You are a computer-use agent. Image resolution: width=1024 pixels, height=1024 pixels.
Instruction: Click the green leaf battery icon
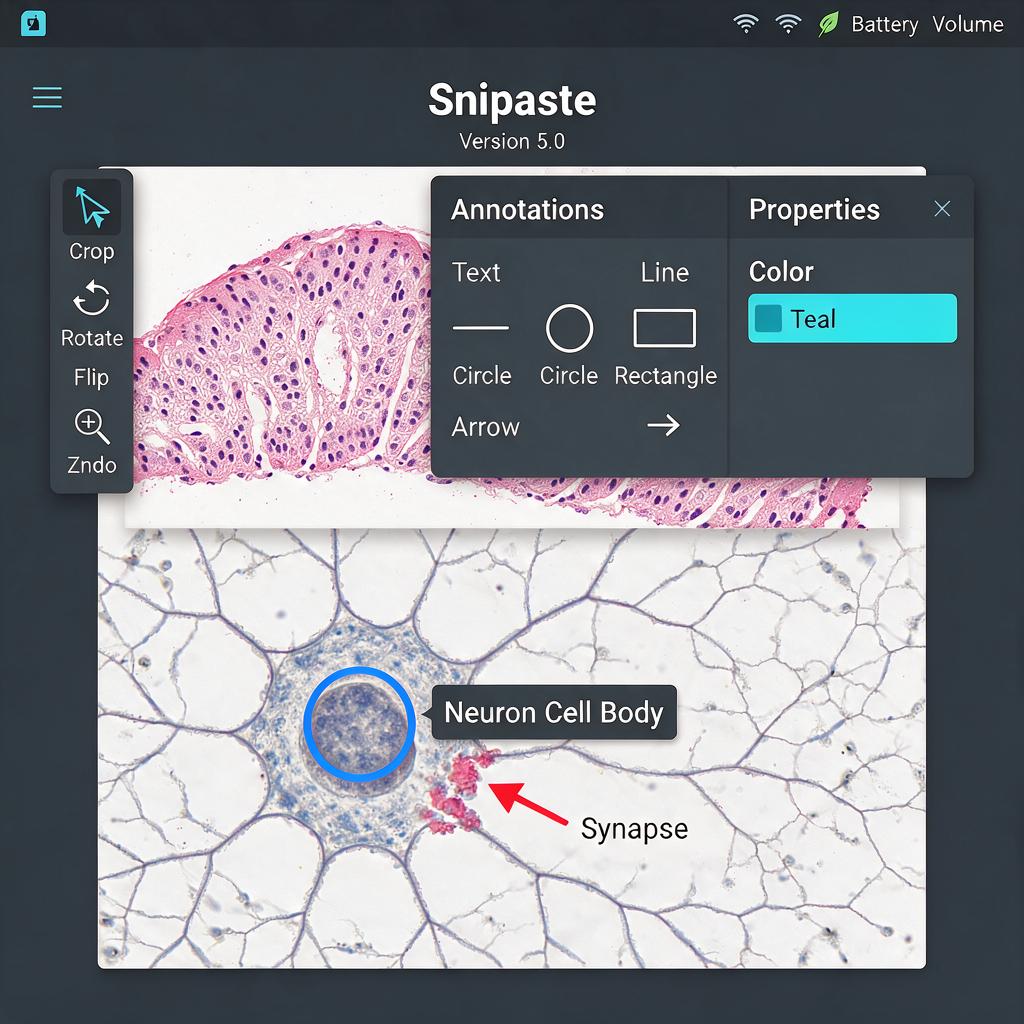[828, 25]
